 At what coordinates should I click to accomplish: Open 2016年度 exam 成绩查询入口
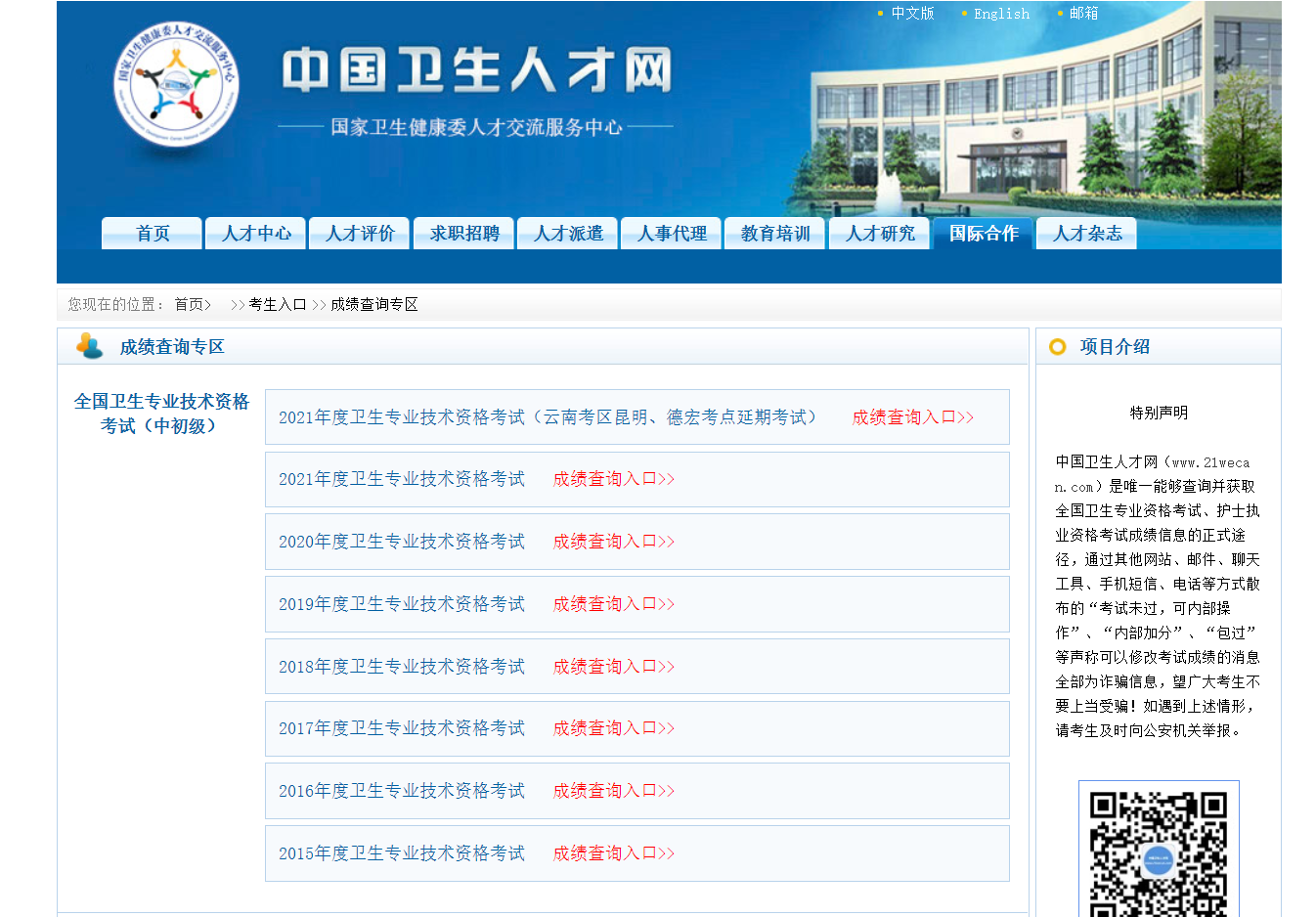point(614,791)
